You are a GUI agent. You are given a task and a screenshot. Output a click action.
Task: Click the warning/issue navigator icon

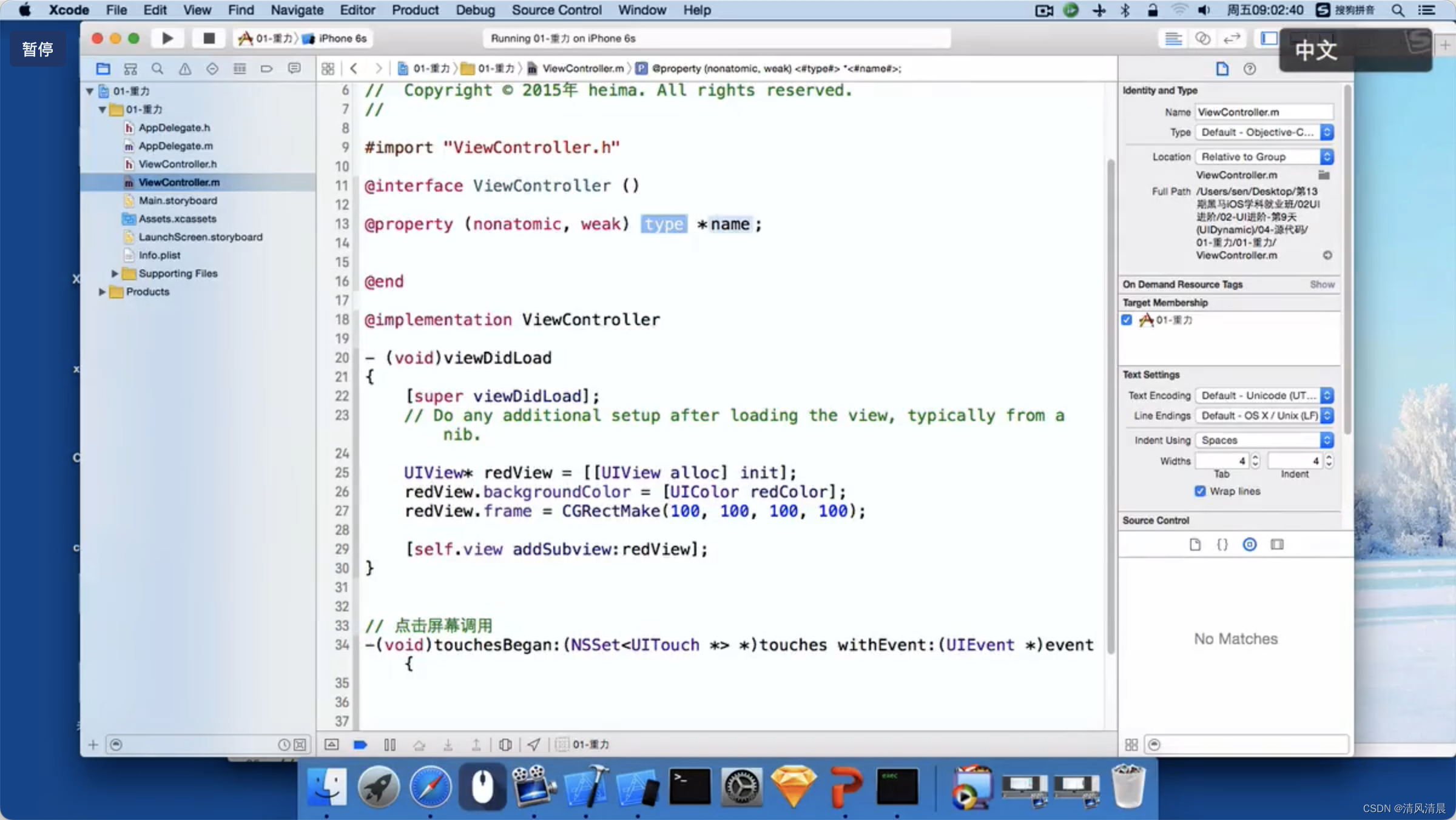pos(184,68)
